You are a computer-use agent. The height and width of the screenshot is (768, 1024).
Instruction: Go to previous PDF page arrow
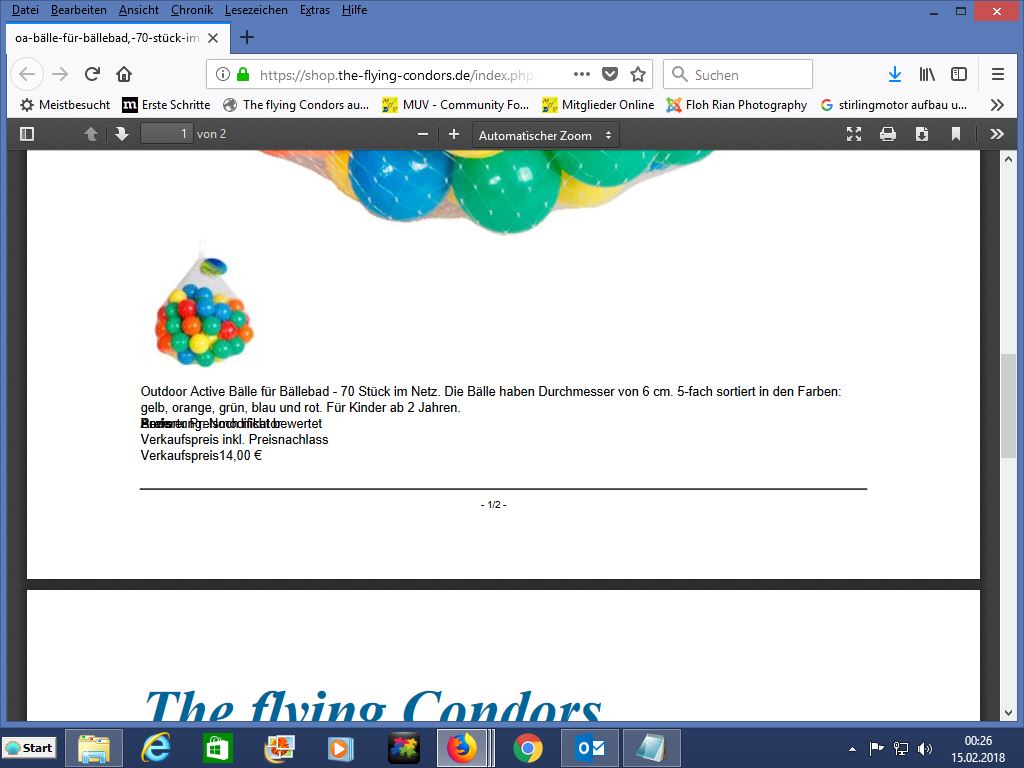click(x=91, y=134)
